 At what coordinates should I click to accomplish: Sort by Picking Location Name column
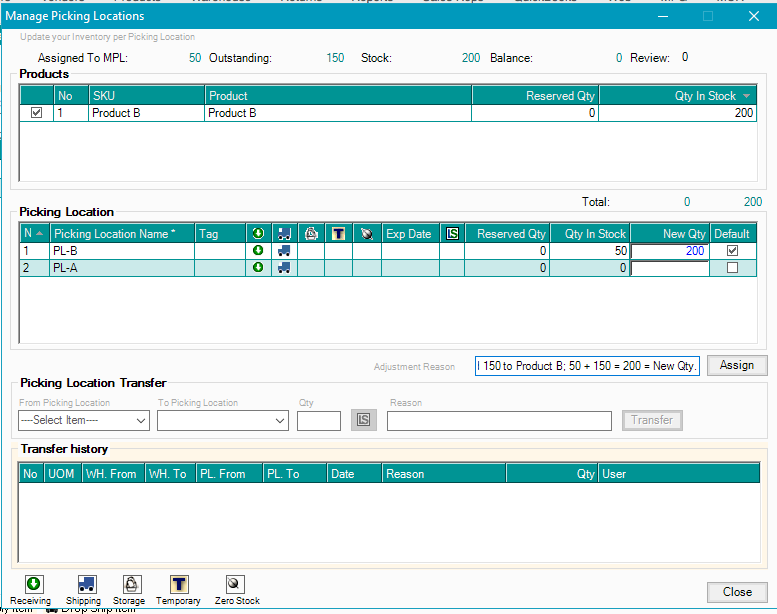pyautogui.click(x=114, y=234)
